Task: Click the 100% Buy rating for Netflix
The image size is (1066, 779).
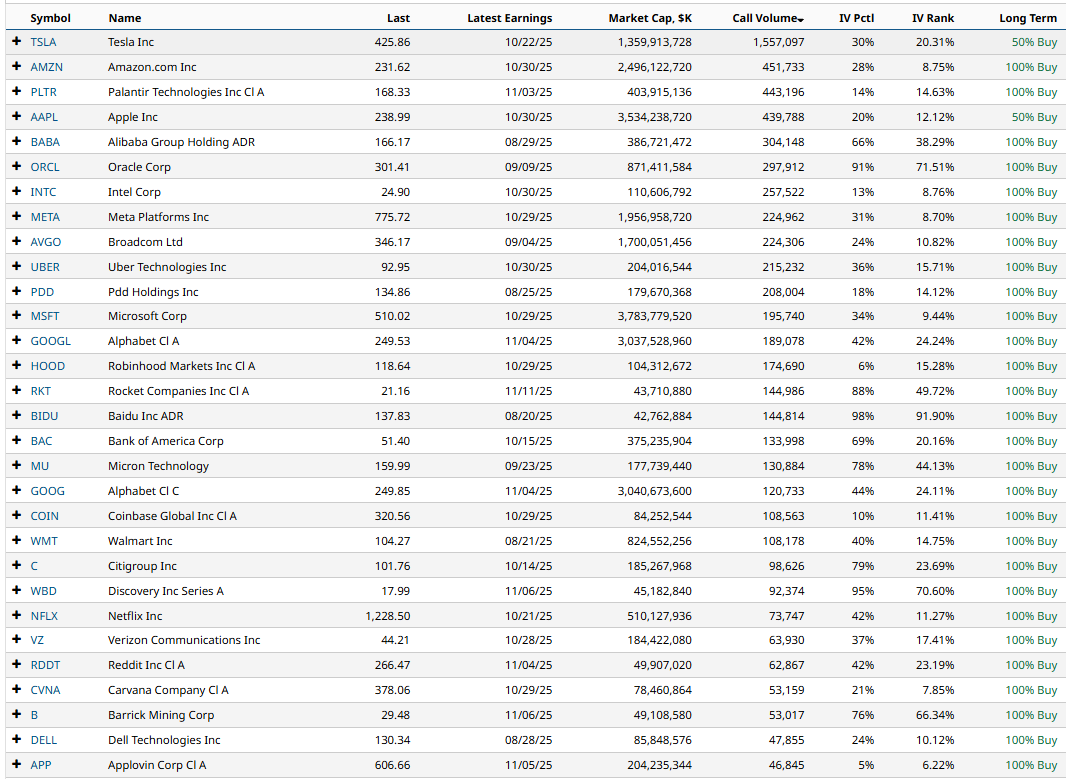Action: 1031,616
